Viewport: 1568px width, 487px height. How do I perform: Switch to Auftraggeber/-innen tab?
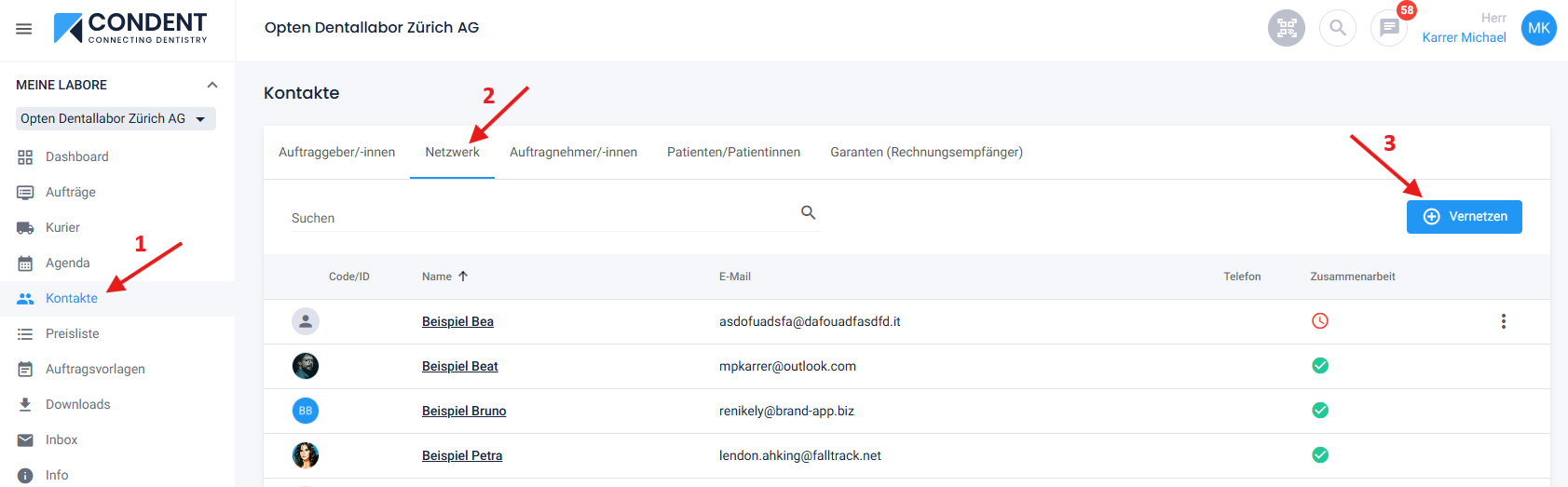coord(336,152)
